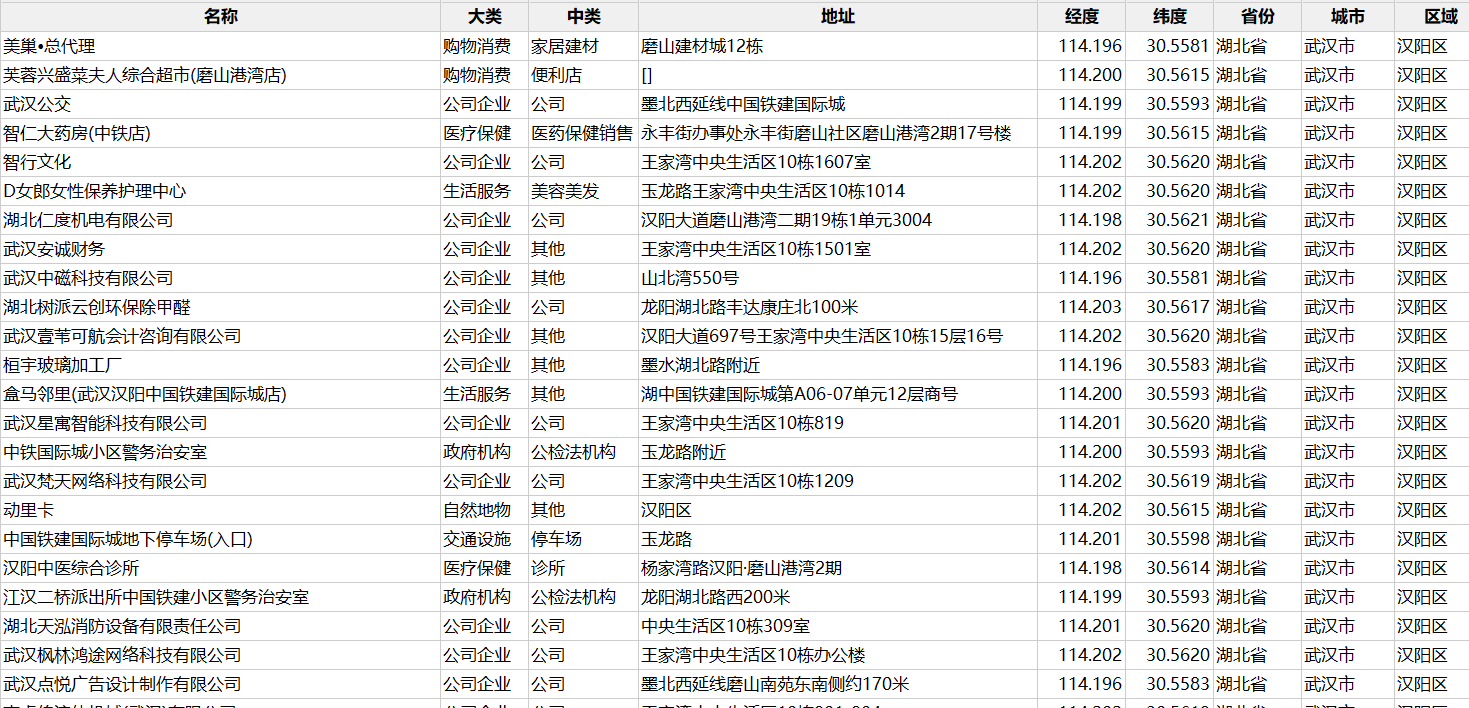The image size is (1469, 708).
Task: Click the 纬度 column header
Action: 1169,17
